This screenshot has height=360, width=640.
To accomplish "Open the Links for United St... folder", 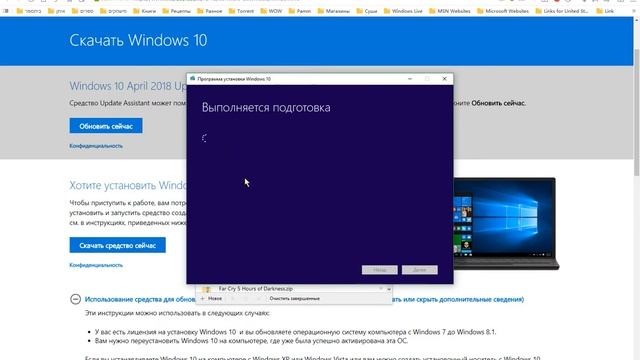I will coord(562,11).
